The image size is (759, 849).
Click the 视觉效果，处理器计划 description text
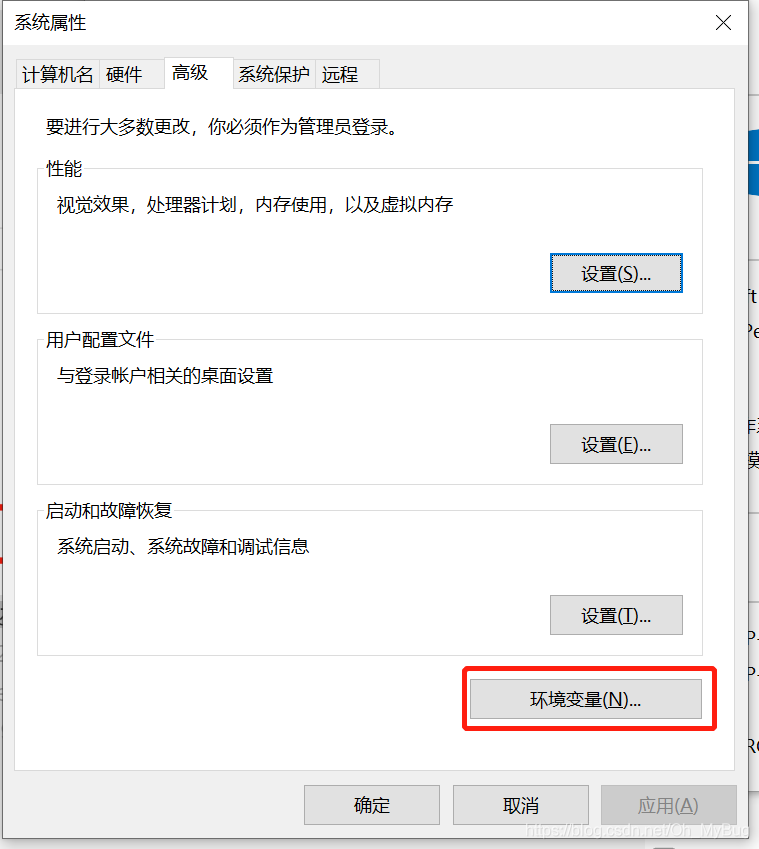tap(255, 205)
